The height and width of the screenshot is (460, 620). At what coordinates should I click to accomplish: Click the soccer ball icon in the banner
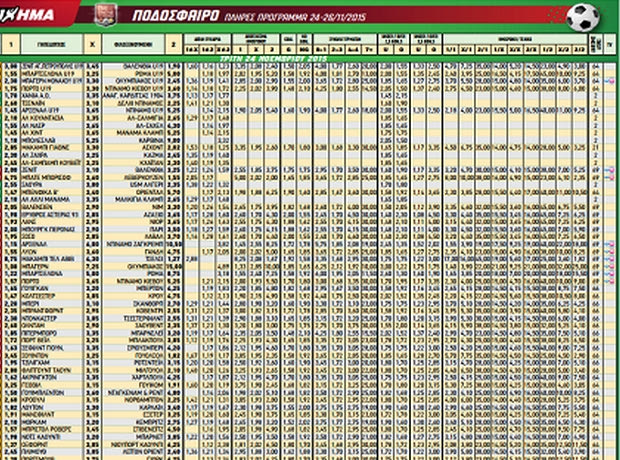click(x=582, y=17)
